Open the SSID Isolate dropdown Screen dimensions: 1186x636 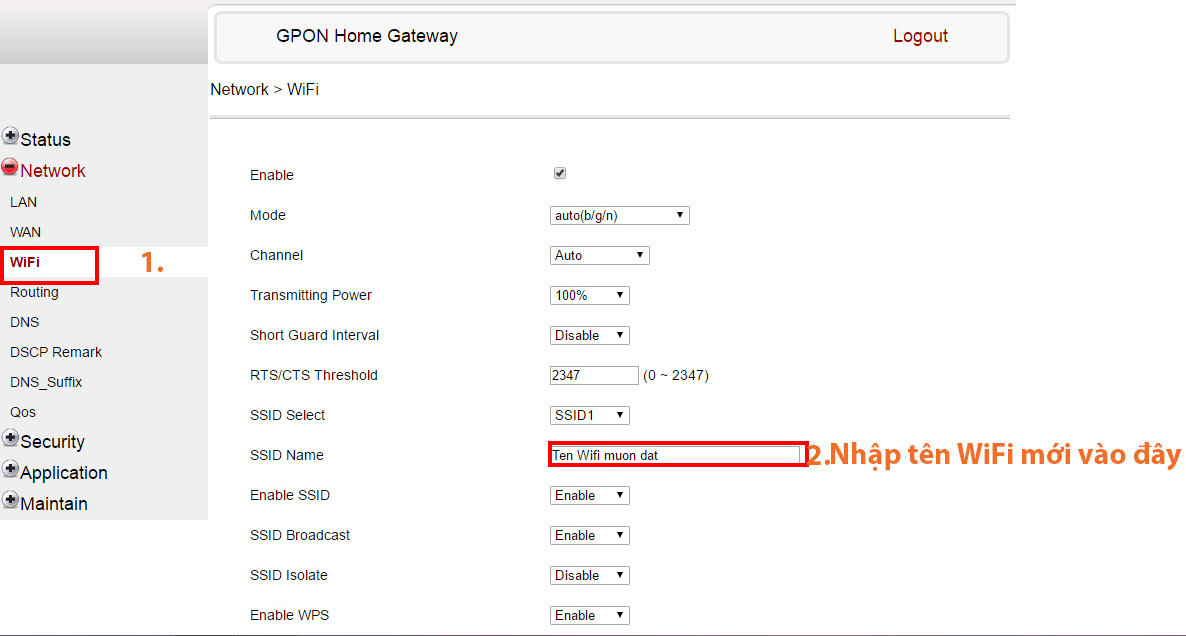[x=589, y=576]
